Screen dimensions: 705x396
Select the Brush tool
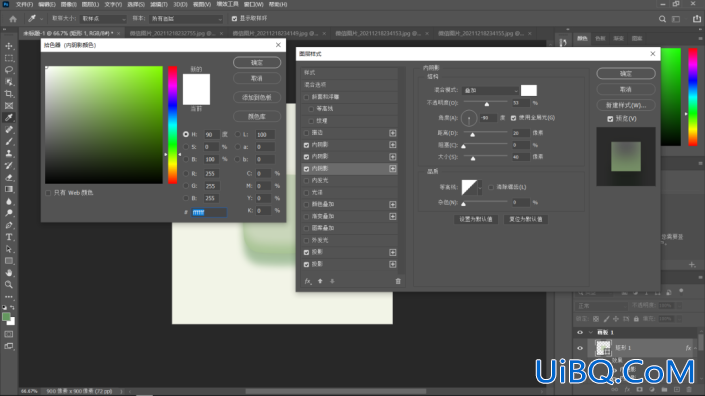pyautogui.click(x=9, y=141)
